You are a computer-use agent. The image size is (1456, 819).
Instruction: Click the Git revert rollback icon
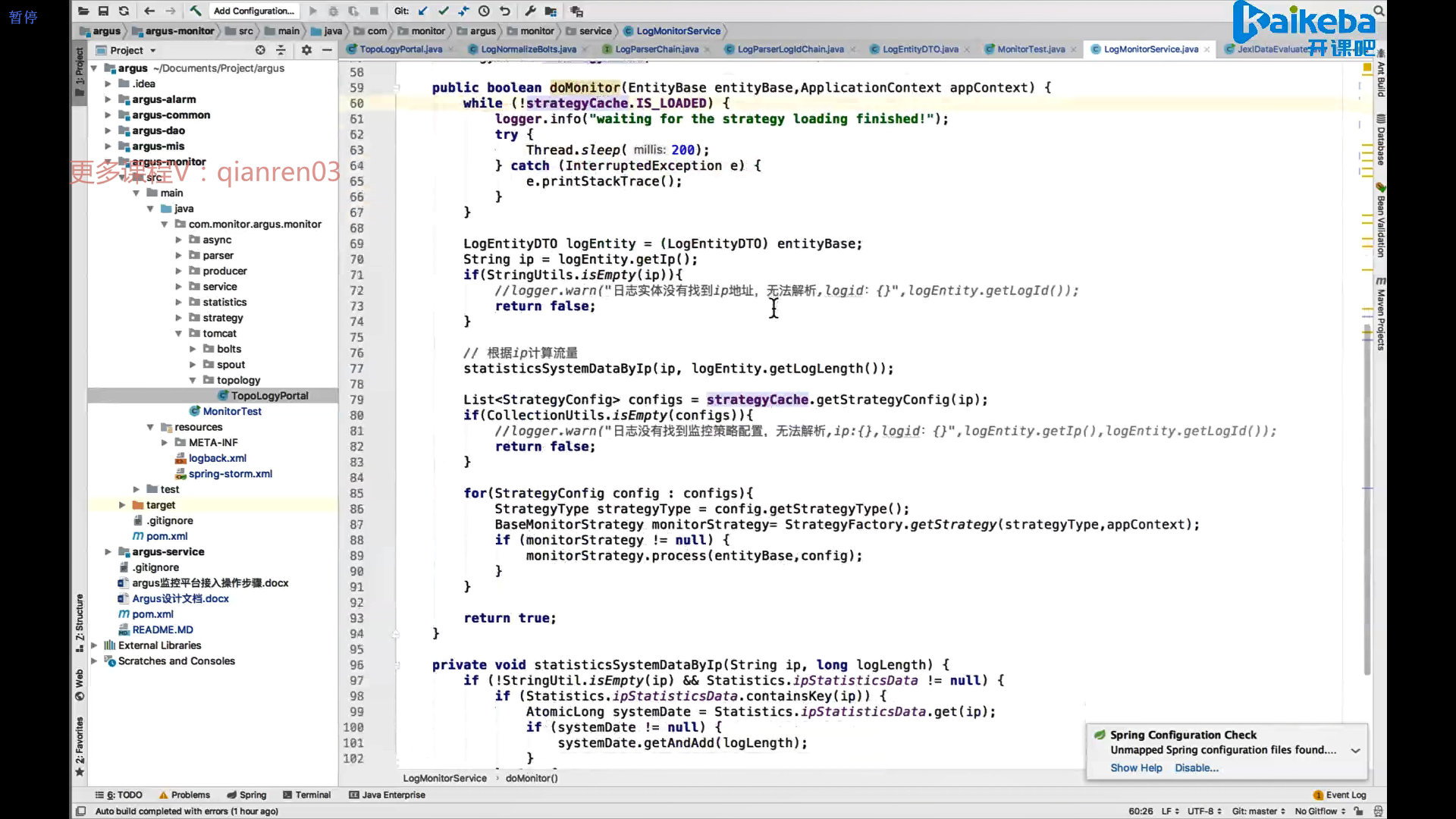(505, 11)
